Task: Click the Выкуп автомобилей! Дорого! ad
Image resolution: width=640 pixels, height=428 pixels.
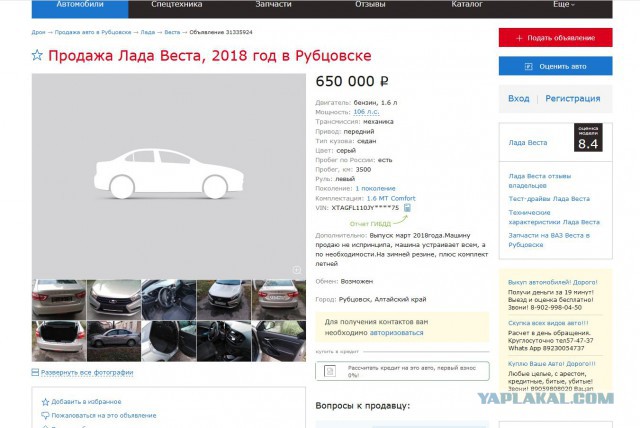Action: [x=553, y=282]
